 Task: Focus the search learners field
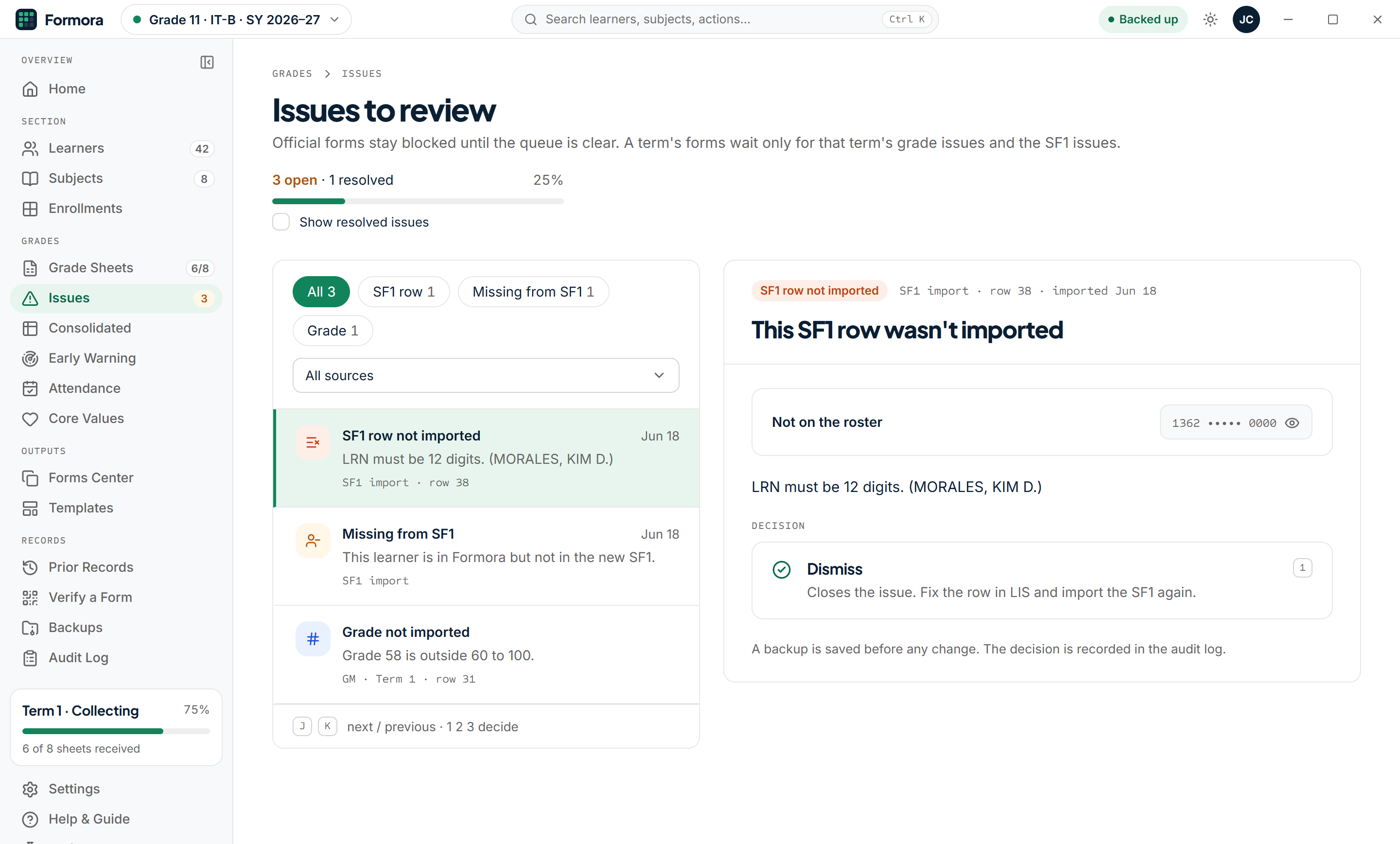[x=724, y=19]
